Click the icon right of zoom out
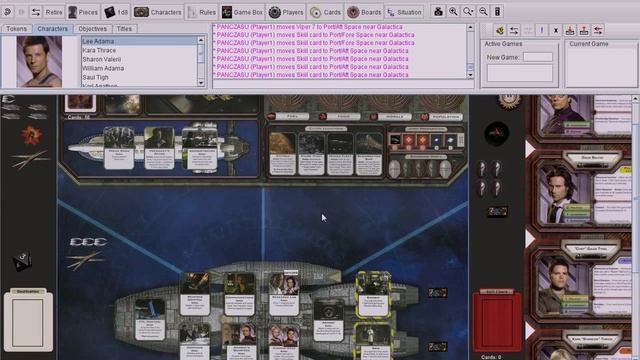The image size is (640, 360). (x=498, y=11)
